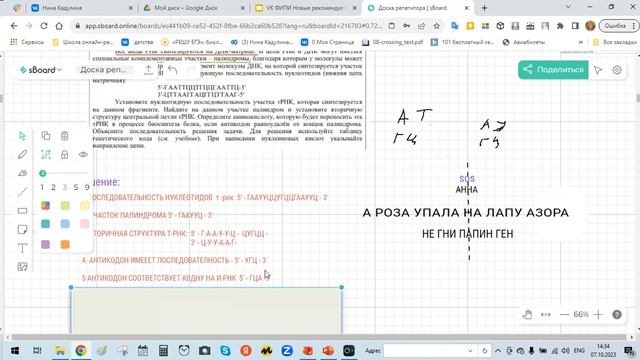The width and height of the screenshot is (640, 360).
Task: Open the browser tab search dropdown
Action: (x=568, y=7)
